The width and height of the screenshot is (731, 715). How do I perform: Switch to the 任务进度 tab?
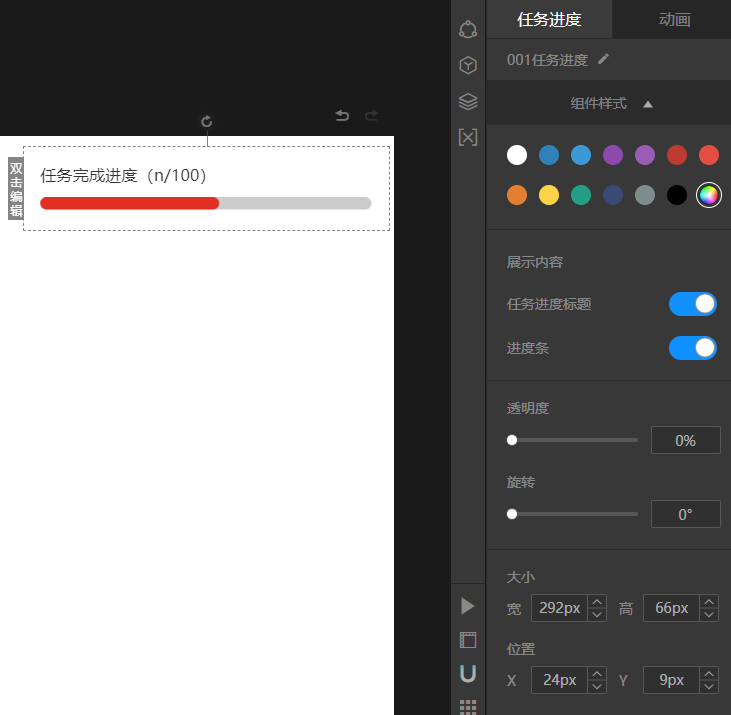pyautogui.click(x=549, y=20)
